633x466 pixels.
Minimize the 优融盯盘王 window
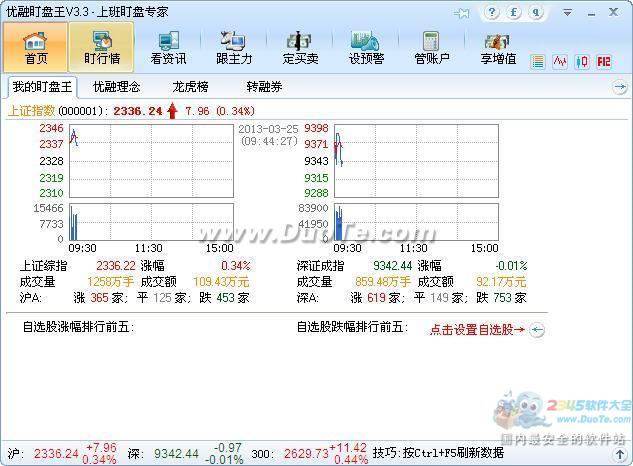click(x=591, y=13)
